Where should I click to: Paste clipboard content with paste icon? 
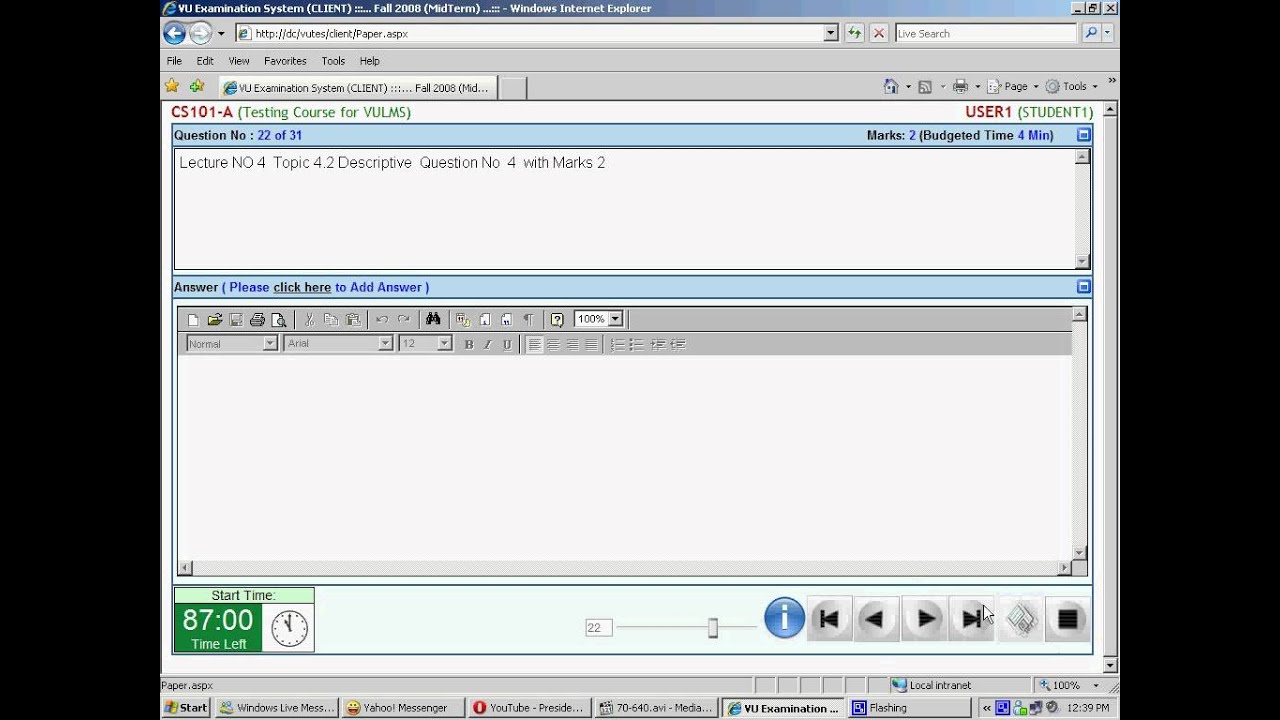(x=353, y=320)
